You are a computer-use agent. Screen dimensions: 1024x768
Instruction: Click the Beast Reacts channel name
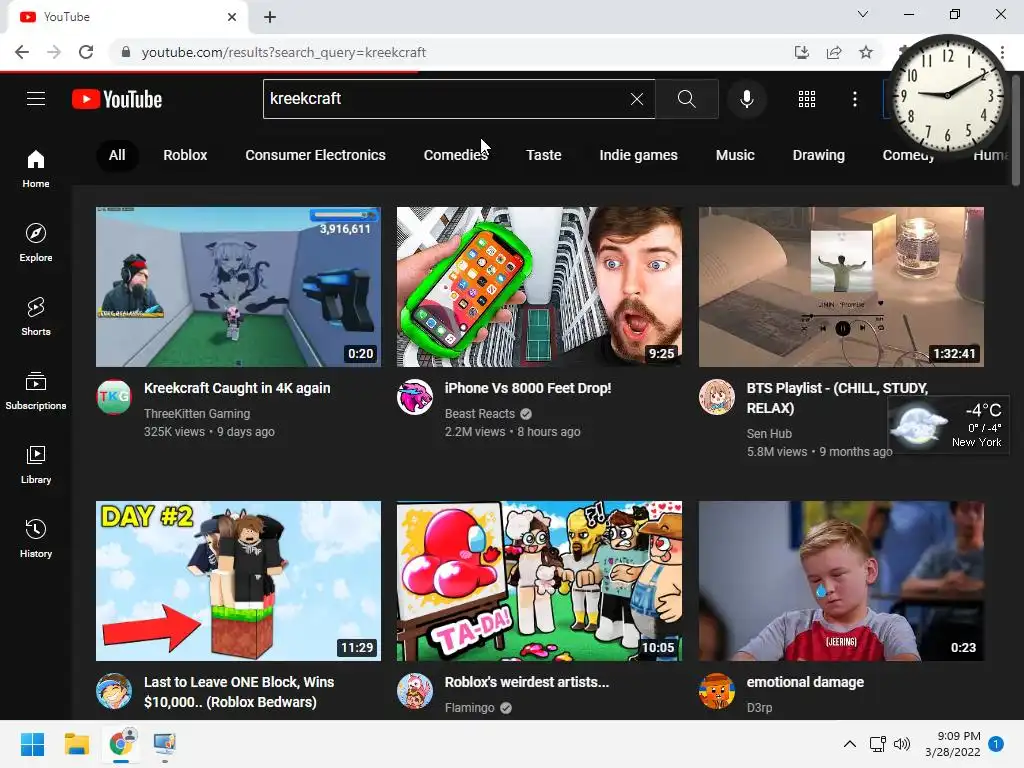(x=479, y=413)
